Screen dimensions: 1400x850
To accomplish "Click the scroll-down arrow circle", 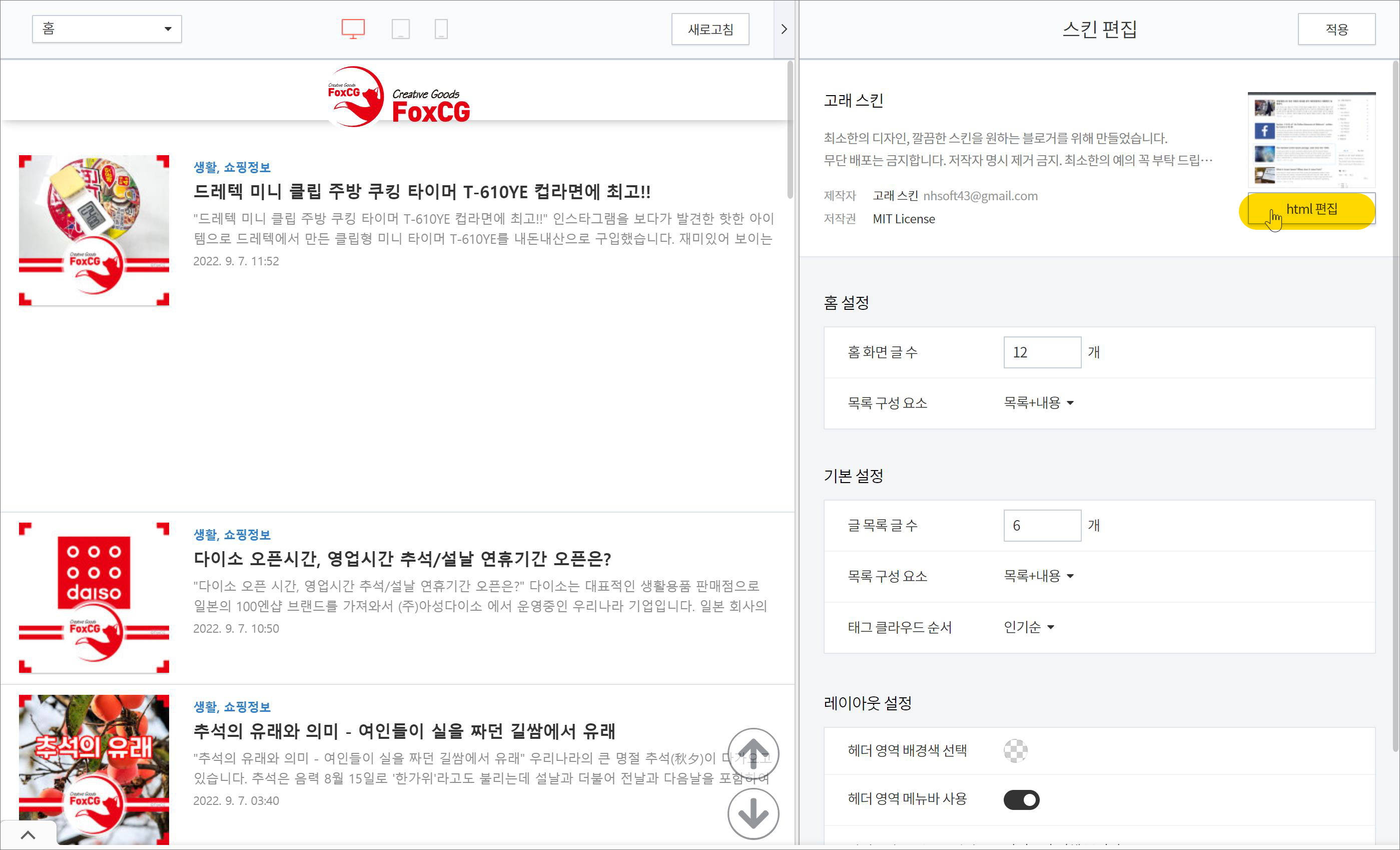I will pyautogui.click(x=753, y=813).
